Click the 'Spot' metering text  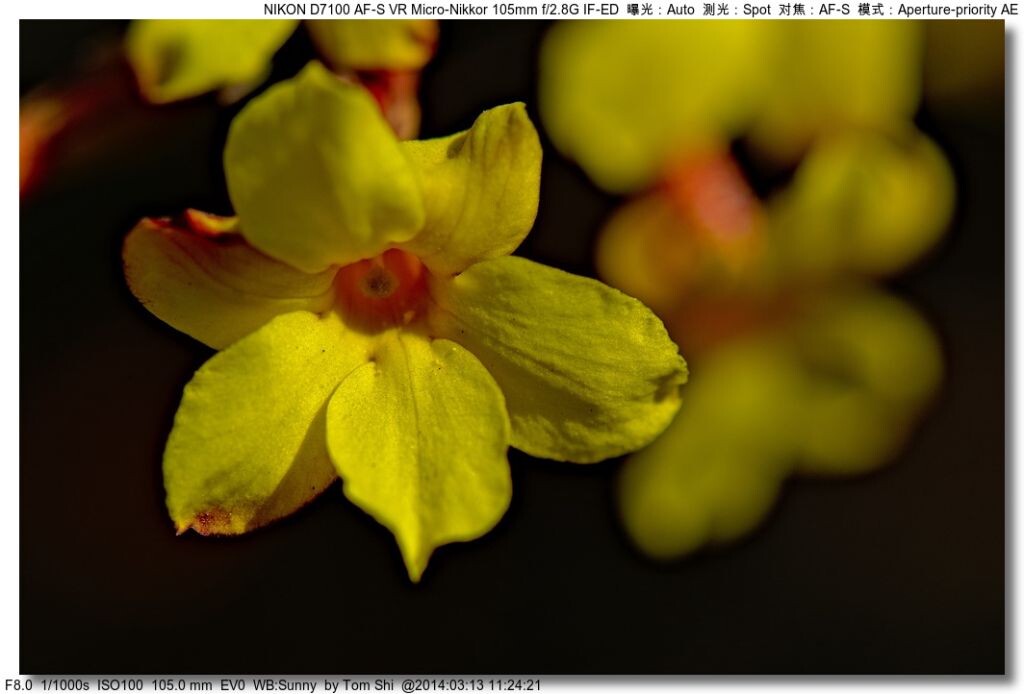click(757, 10)
